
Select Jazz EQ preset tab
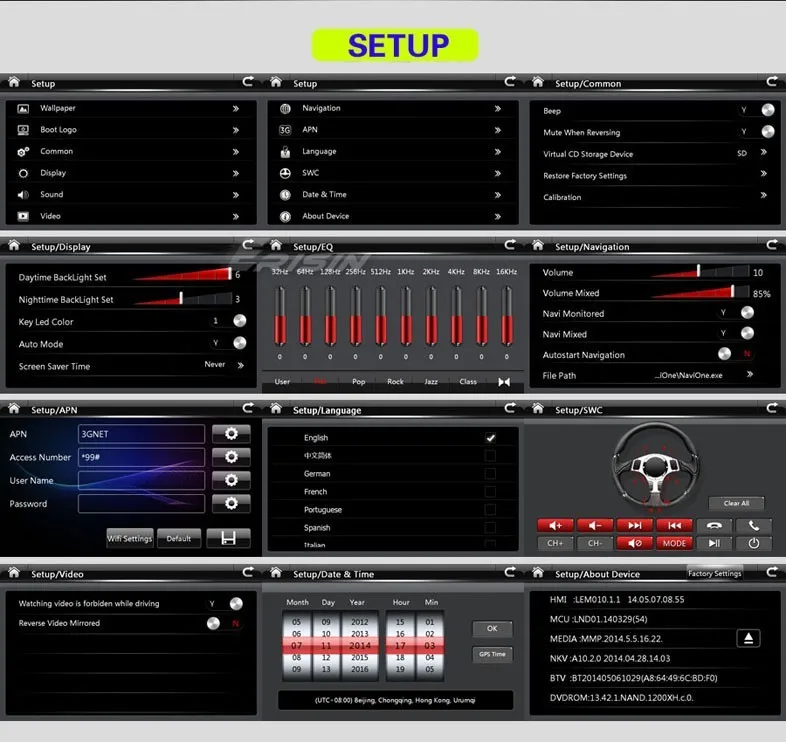point(431,382)
